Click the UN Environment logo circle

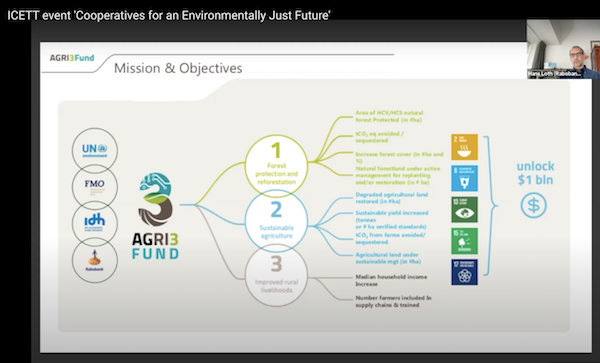click(95, 150)
